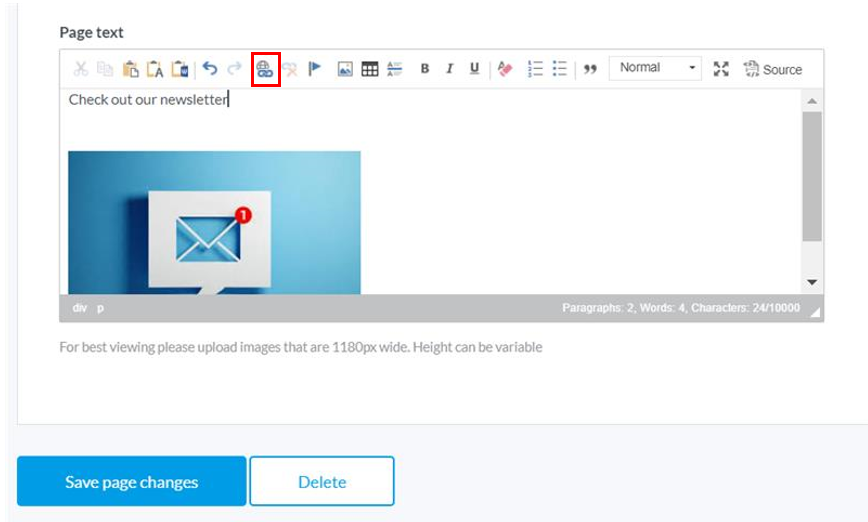
Task: Open the Insert Image tool
Action: pos(345,69)
